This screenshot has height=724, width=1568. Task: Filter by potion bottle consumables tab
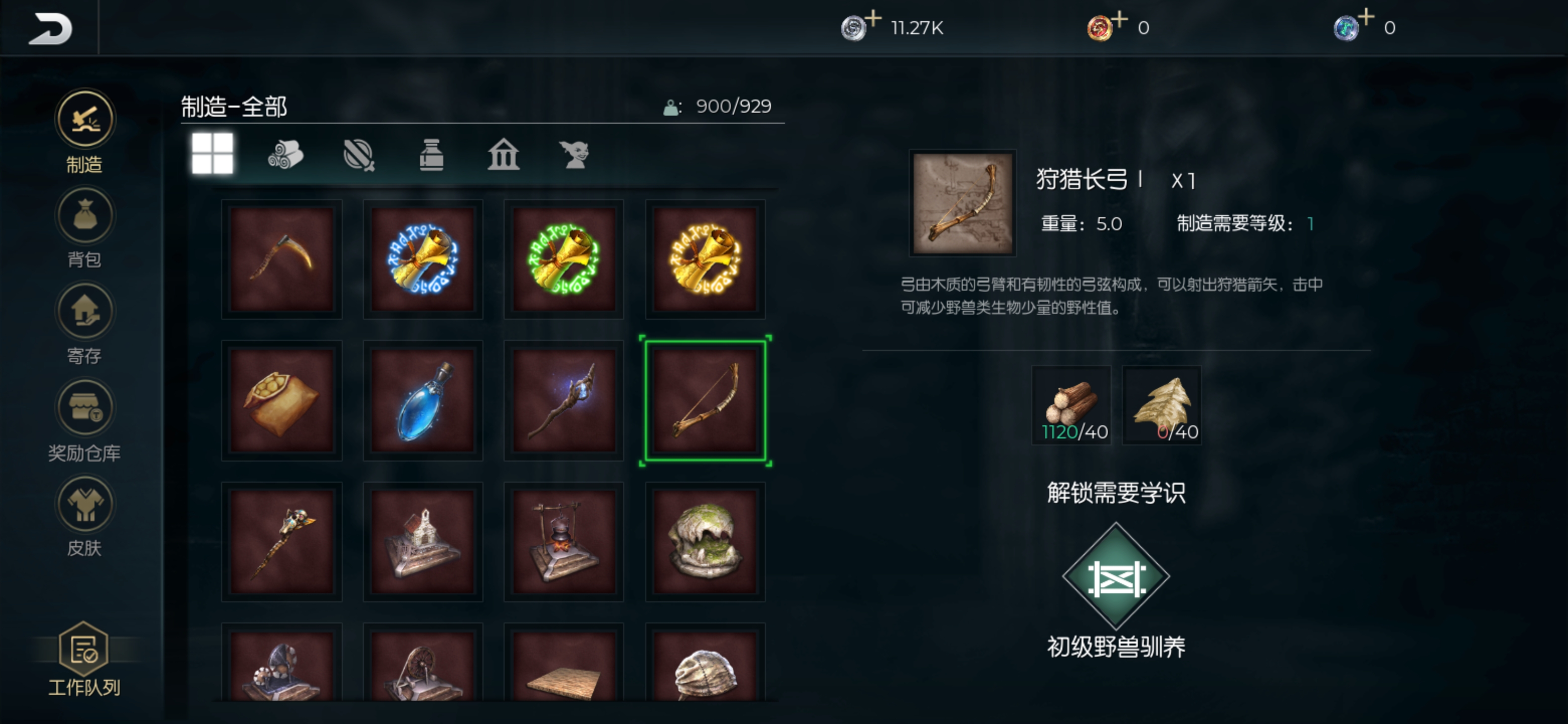click(432, 154)
